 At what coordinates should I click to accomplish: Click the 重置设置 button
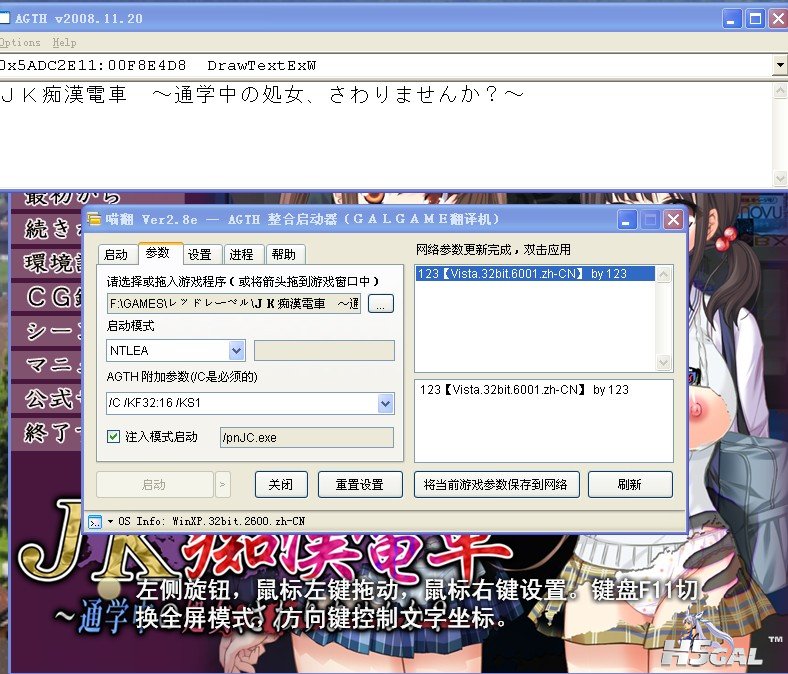360,485
